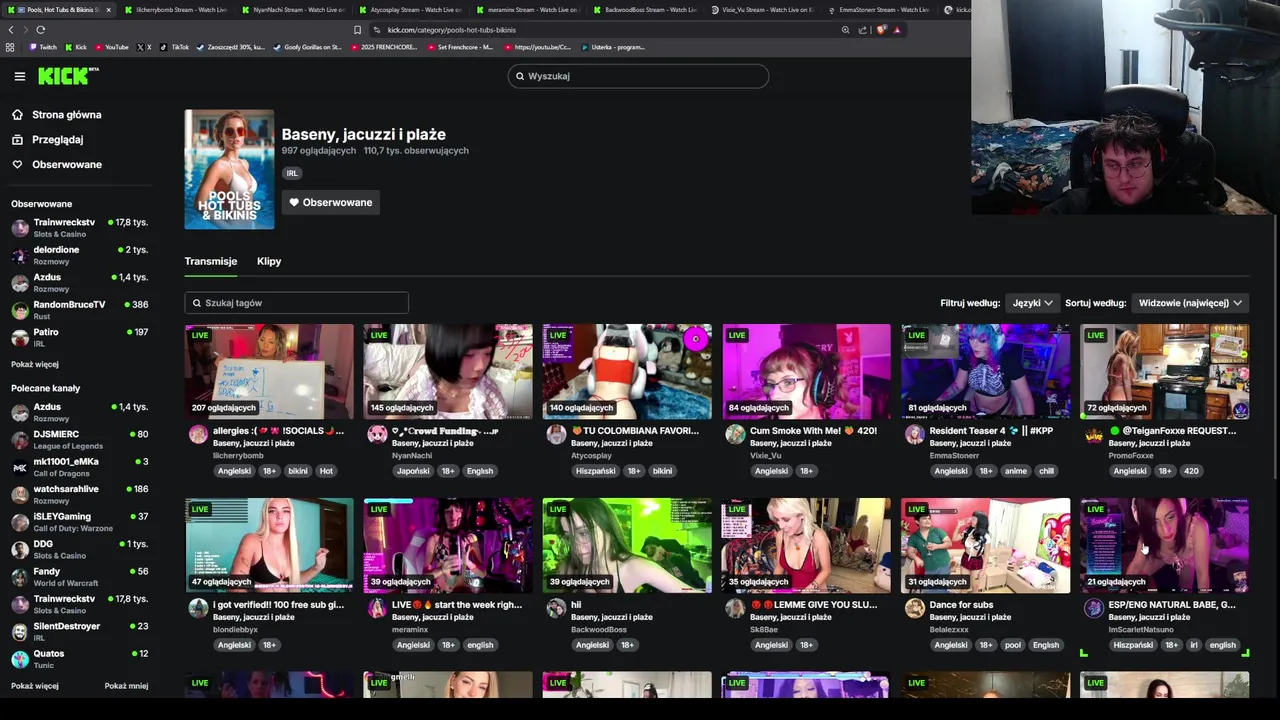Click the KICK logo
The height and width of the screenshot is (720, 1280).
pos(68,76)
